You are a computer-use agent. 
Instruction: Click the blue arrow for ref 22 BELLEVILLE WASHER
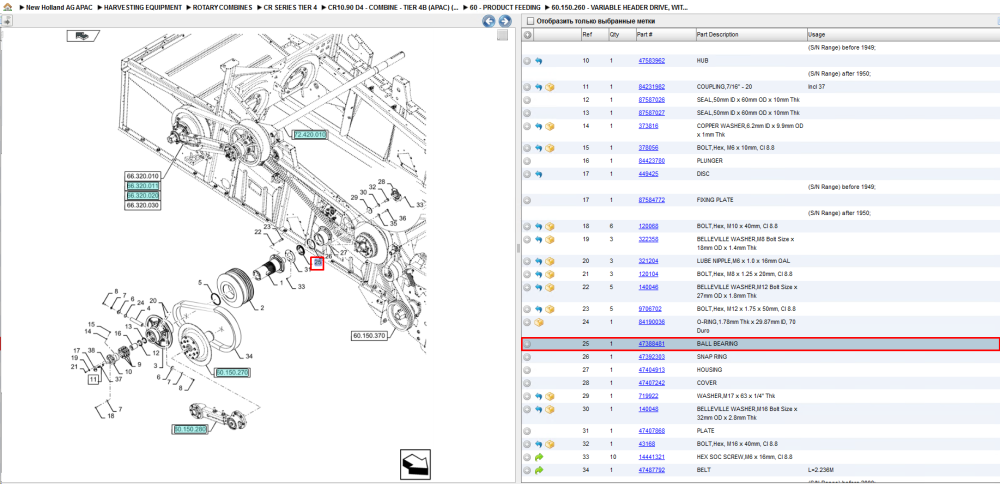click(x=539, y=288)
